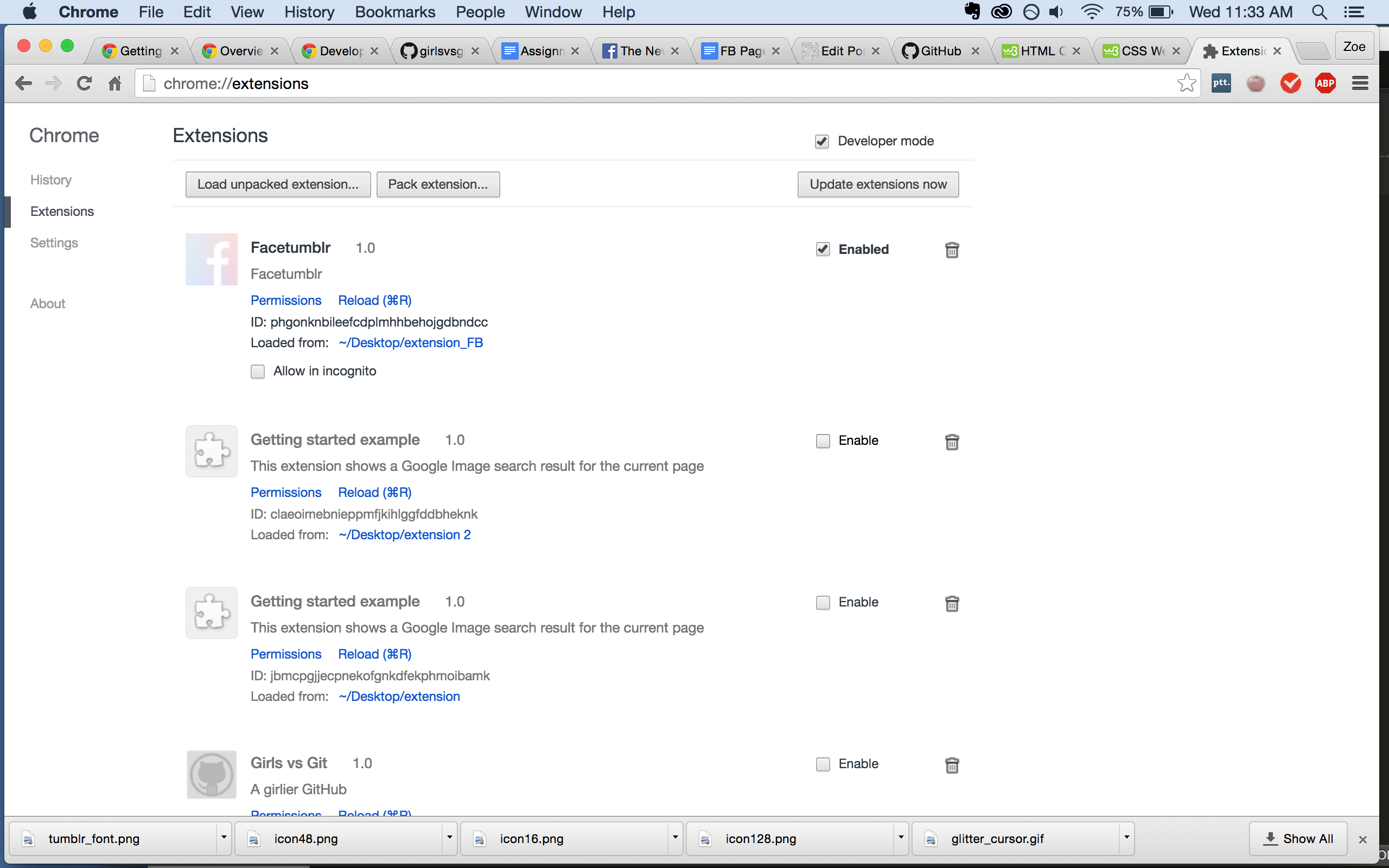The image size is (1389, 868).
Task: Switch to the FB Page document tab
Action: pos(741,51)
